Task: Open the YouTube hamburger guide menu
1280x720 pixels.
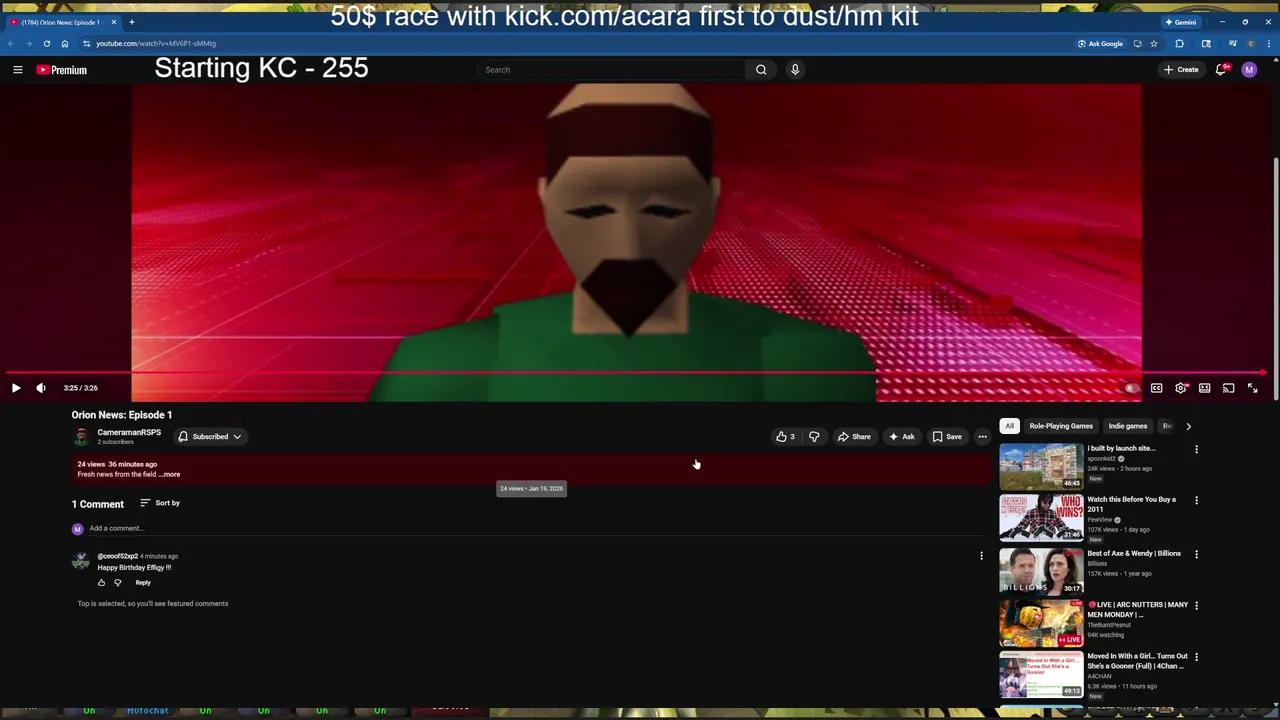Action: (17, 70)
